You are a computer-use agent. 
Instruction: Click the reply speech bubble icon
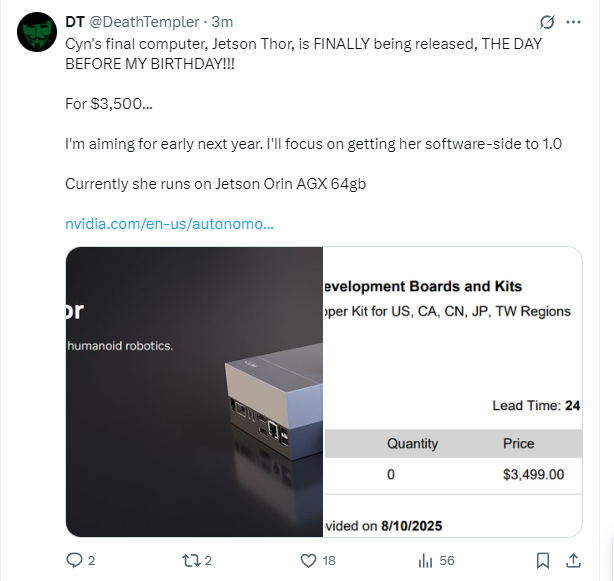[x=74, y=560]
